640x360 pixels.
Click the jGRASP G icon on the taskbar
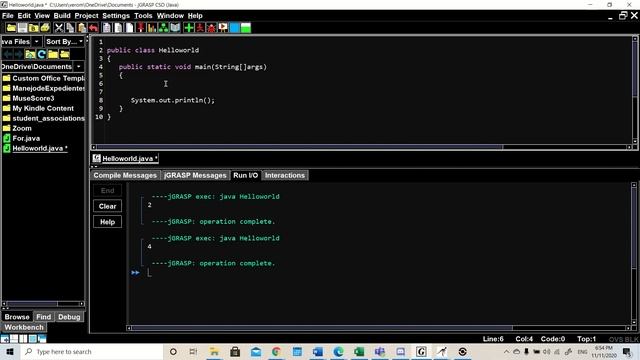click(421, 351)
